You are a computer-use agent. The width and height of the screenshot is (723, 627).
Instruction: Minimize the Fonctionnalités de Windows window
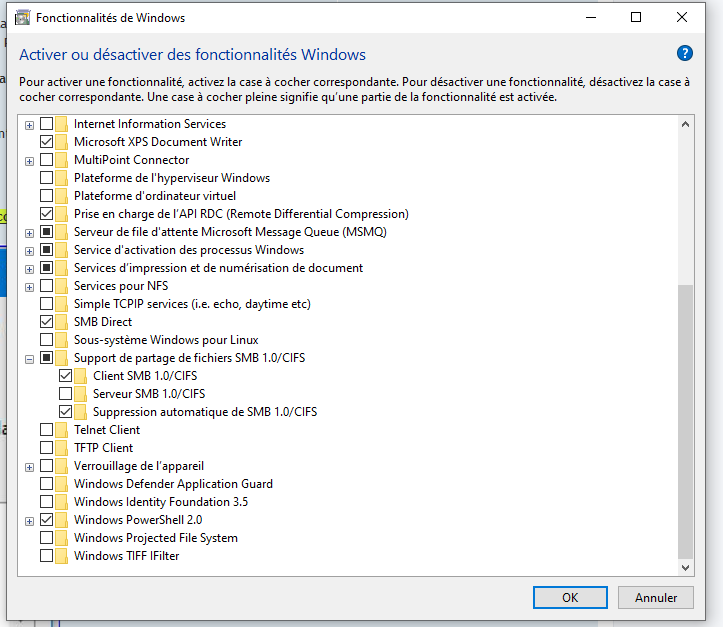click(591, 18)
